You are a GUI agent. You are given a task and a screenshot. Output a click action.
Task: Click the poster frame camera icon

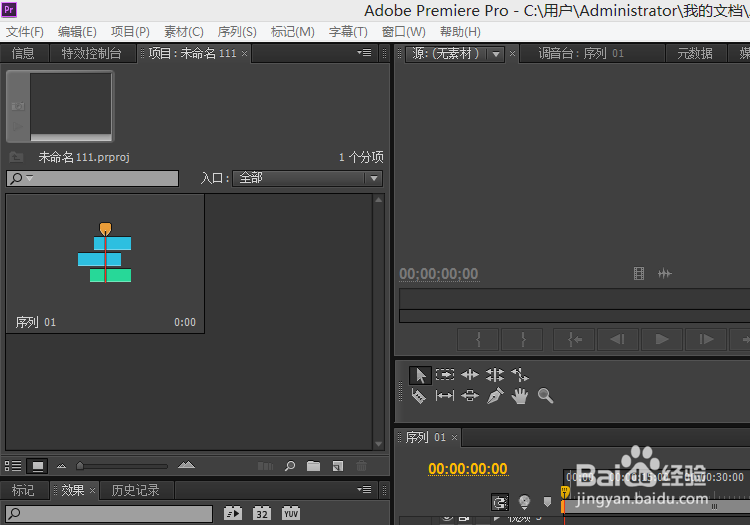click(18, 106)
